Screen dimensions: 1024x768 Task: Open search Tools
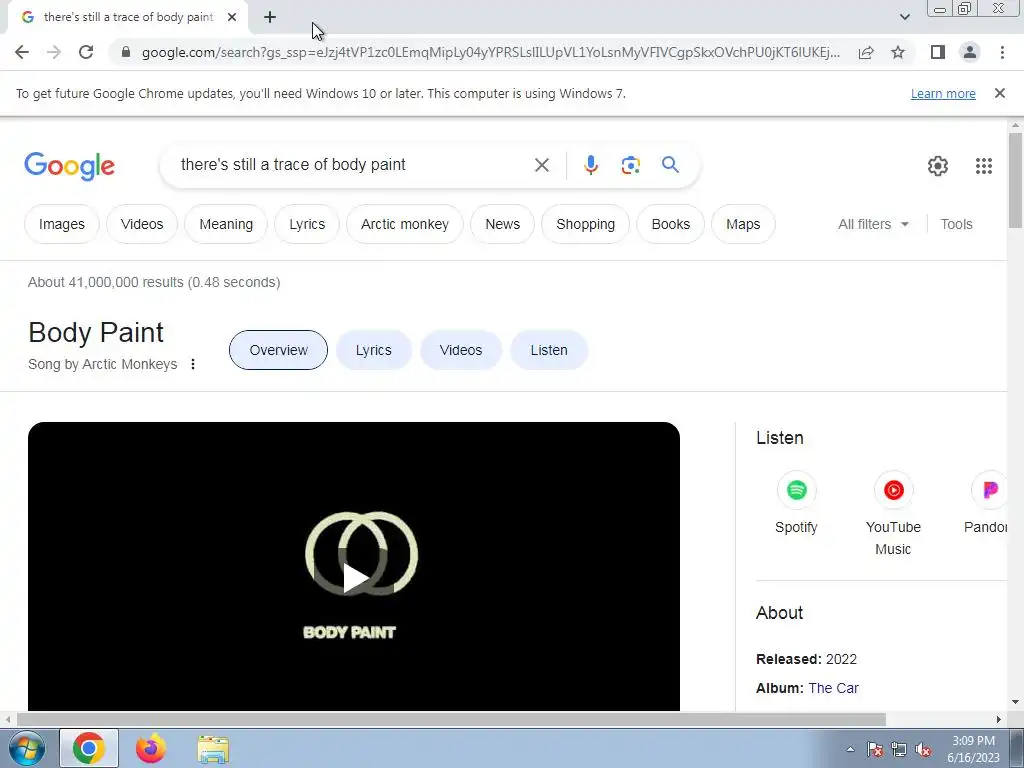click(956, 224)
